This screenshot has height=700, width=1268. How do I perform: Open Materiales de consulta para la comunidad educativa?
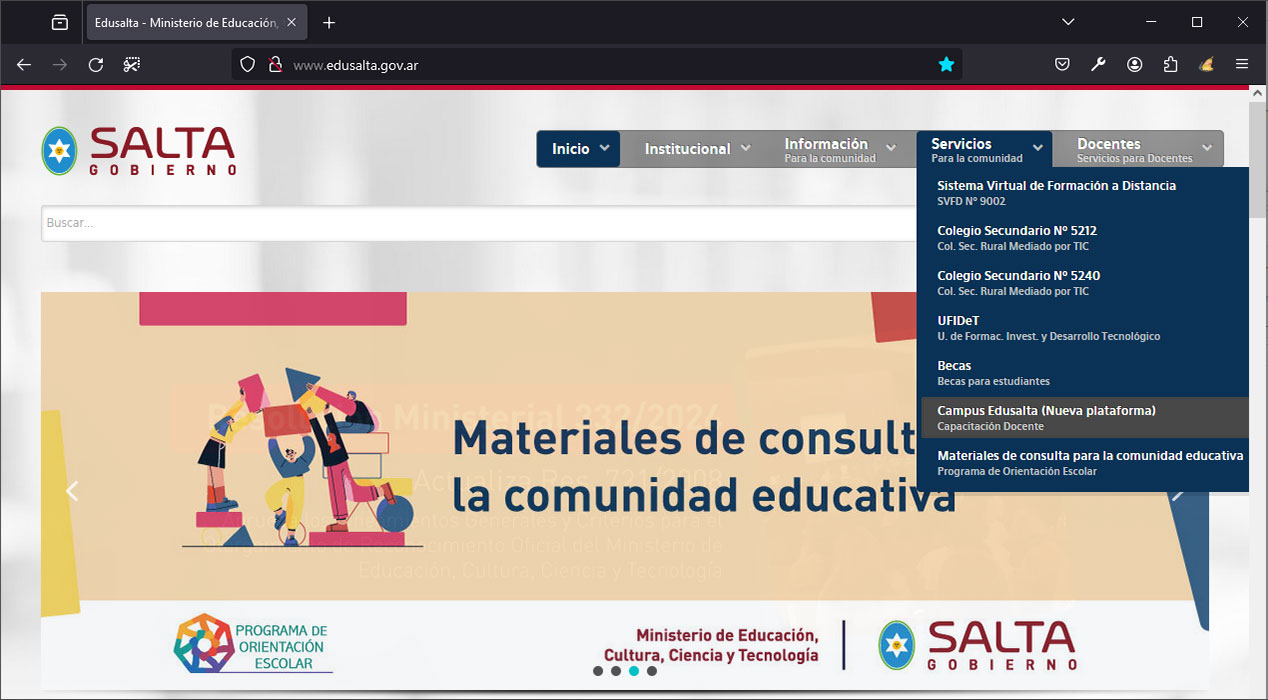[x=1084, y=462]
